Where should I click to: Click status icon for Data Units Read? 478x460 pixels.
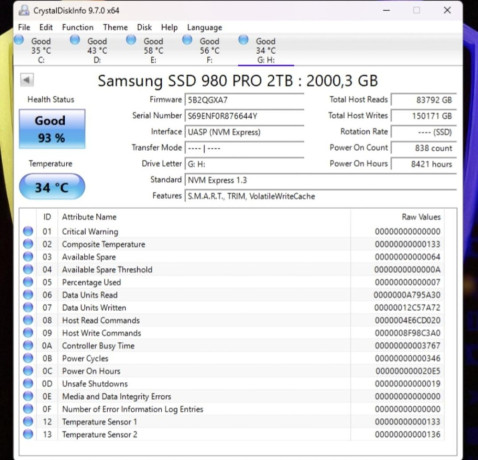[x=28, y=294]
